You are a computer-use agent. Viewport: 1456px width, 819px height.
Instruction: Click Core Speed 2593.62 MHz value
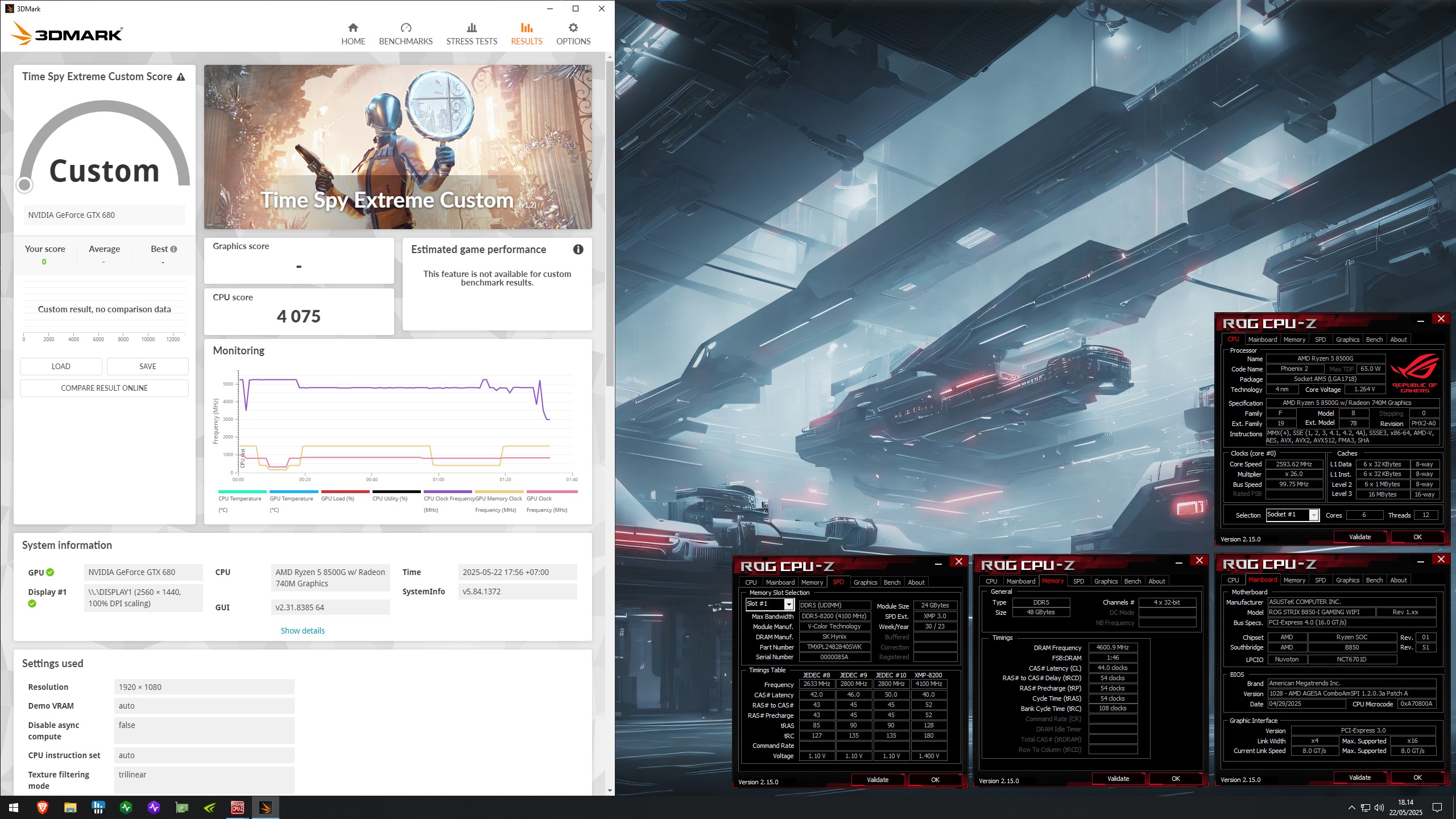(x=1294, y=464)
